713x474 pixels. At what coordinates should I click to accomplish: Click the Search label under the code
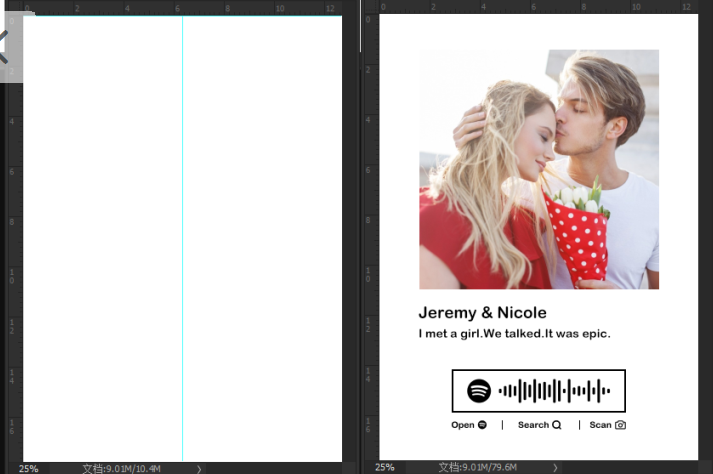[x=533, y=425]
